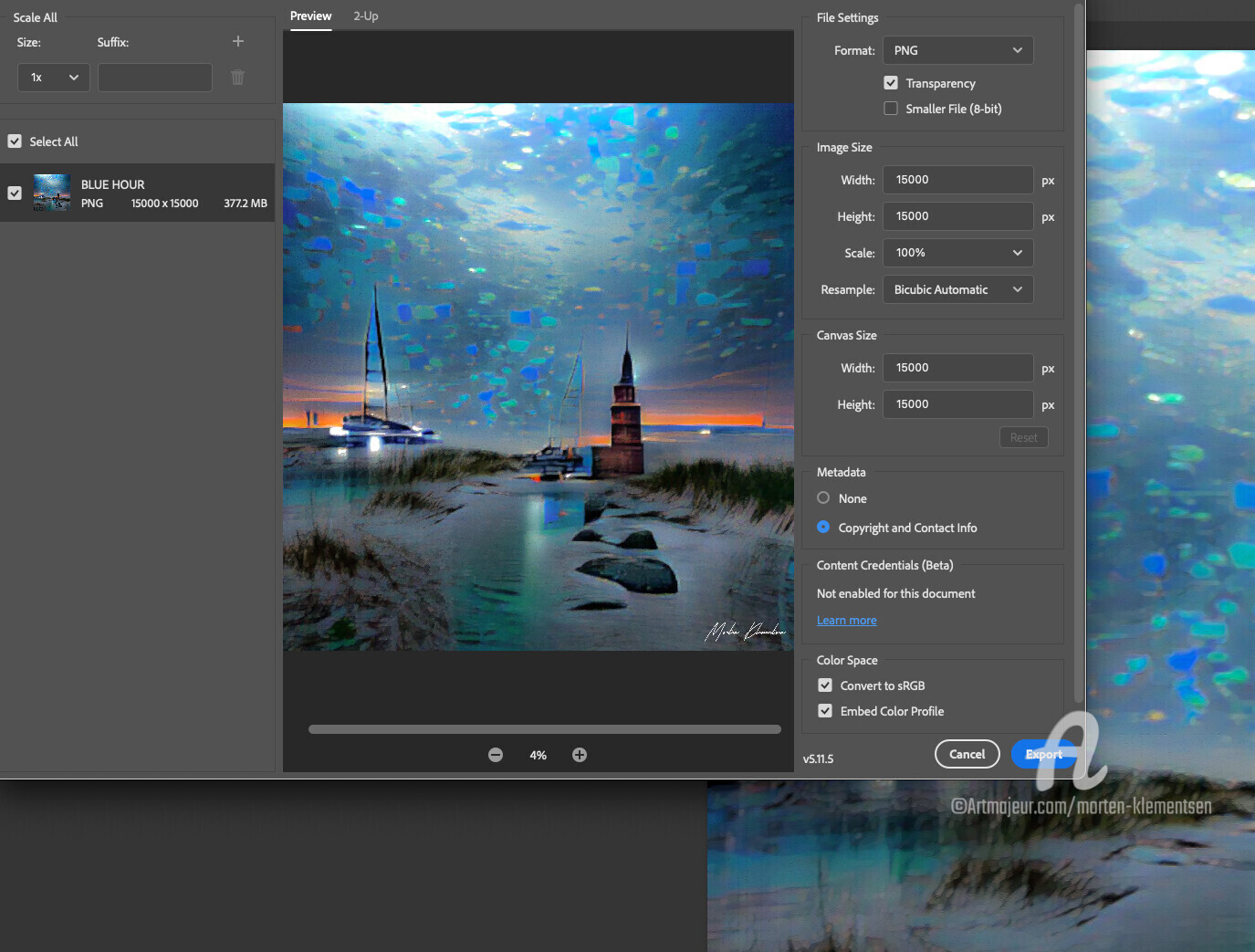Viewport: 1255px width, 952px height.
Task: Toggle the Select All checkbox
Action: (x=15, y=141)
